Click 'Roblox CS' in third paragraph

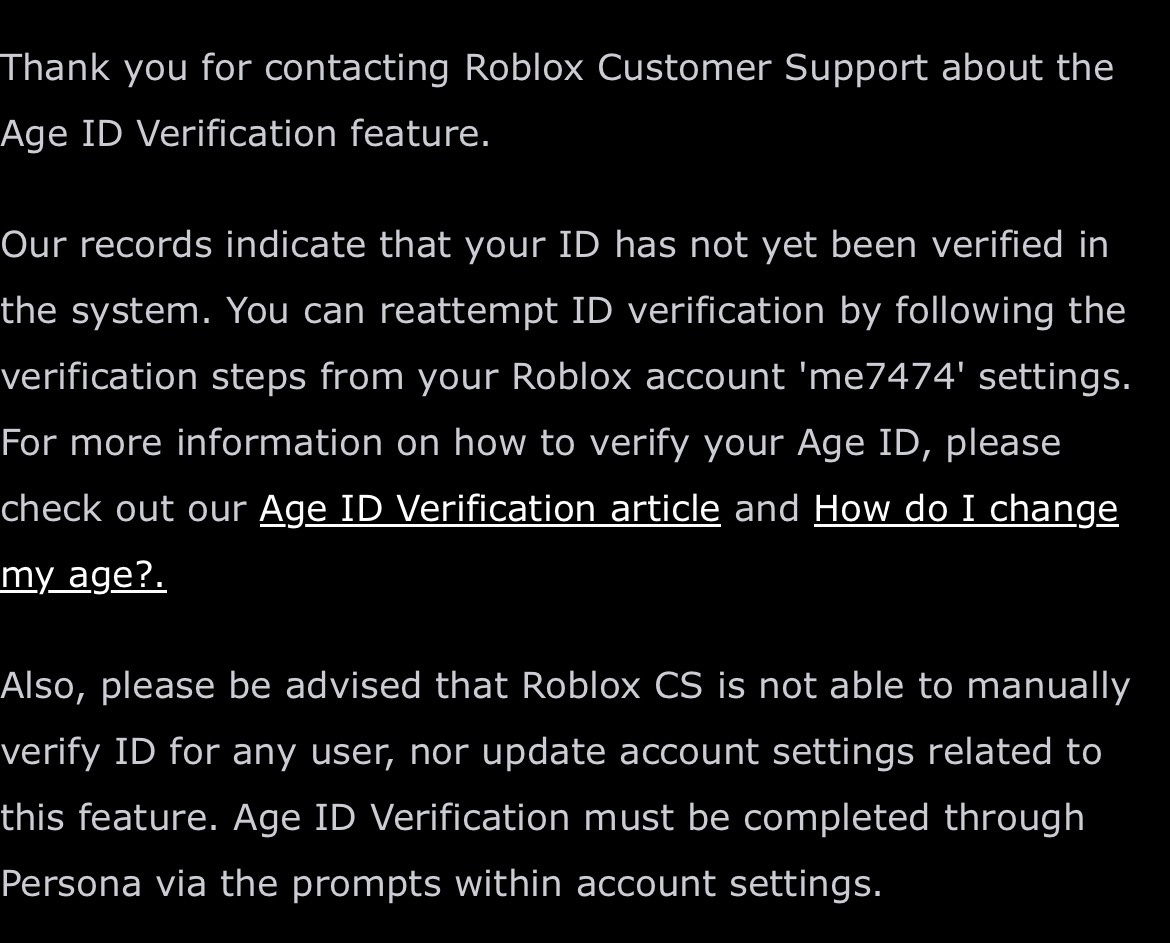click(612, 686)
